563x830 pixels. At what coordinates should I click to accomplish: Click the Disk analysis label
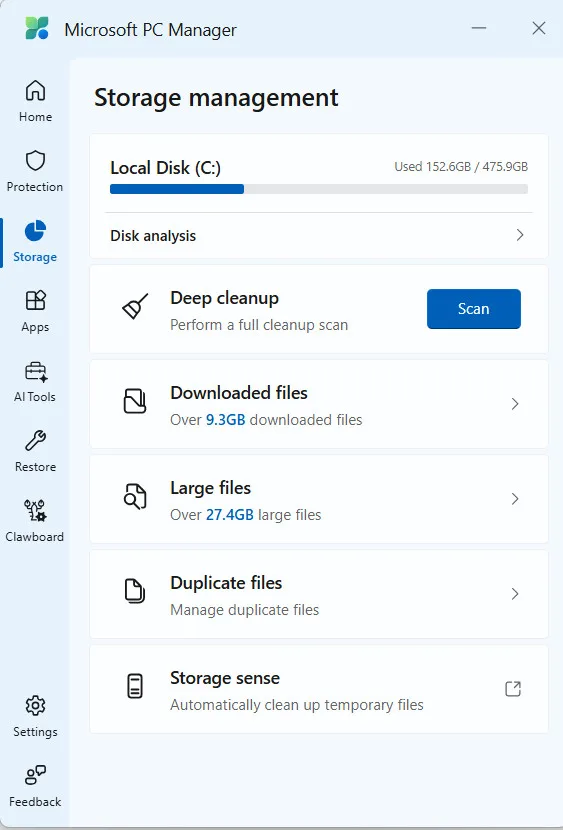click(153, 236)
